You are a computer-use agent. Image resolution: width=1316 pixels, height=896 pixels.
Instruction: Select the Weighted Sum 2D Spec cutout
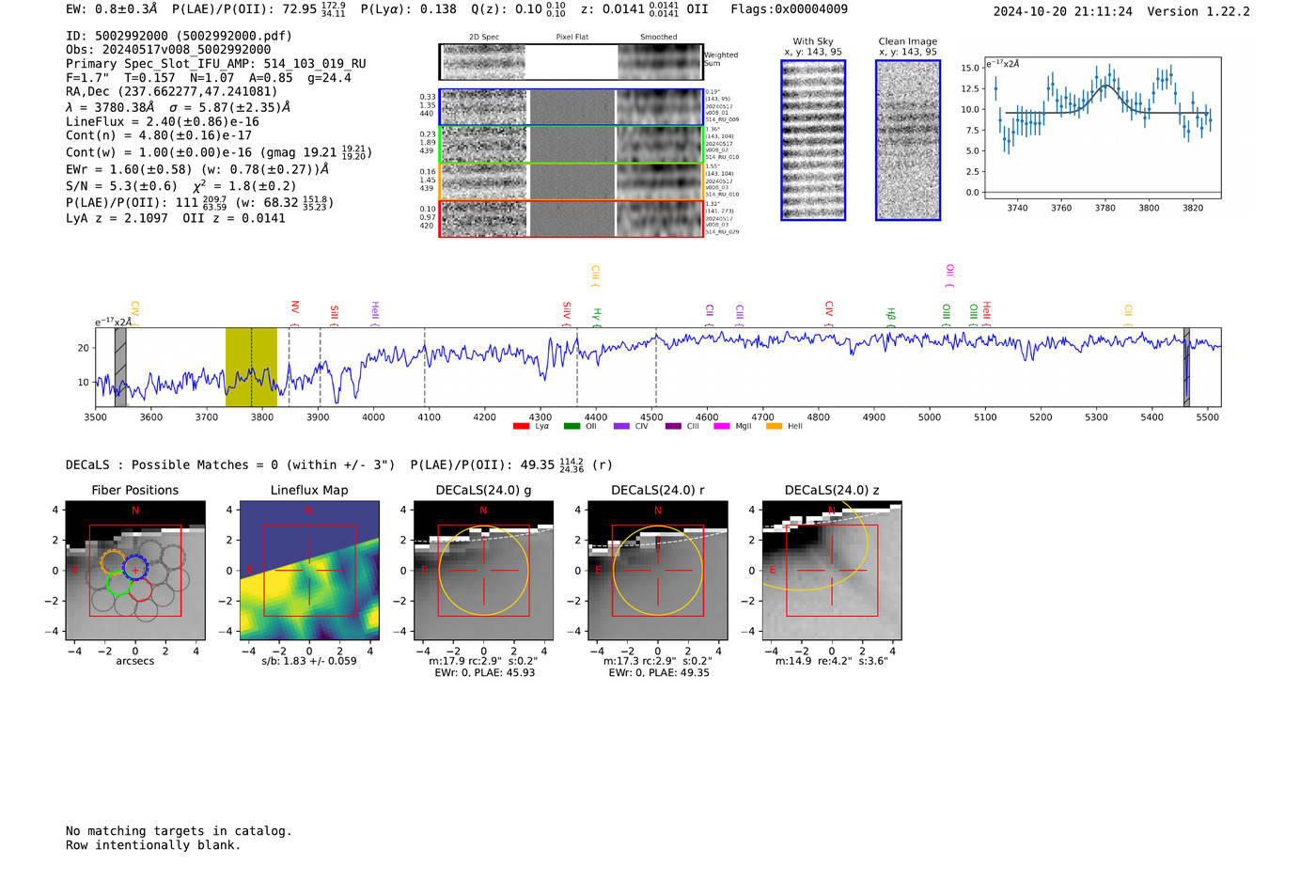point(483,61)
